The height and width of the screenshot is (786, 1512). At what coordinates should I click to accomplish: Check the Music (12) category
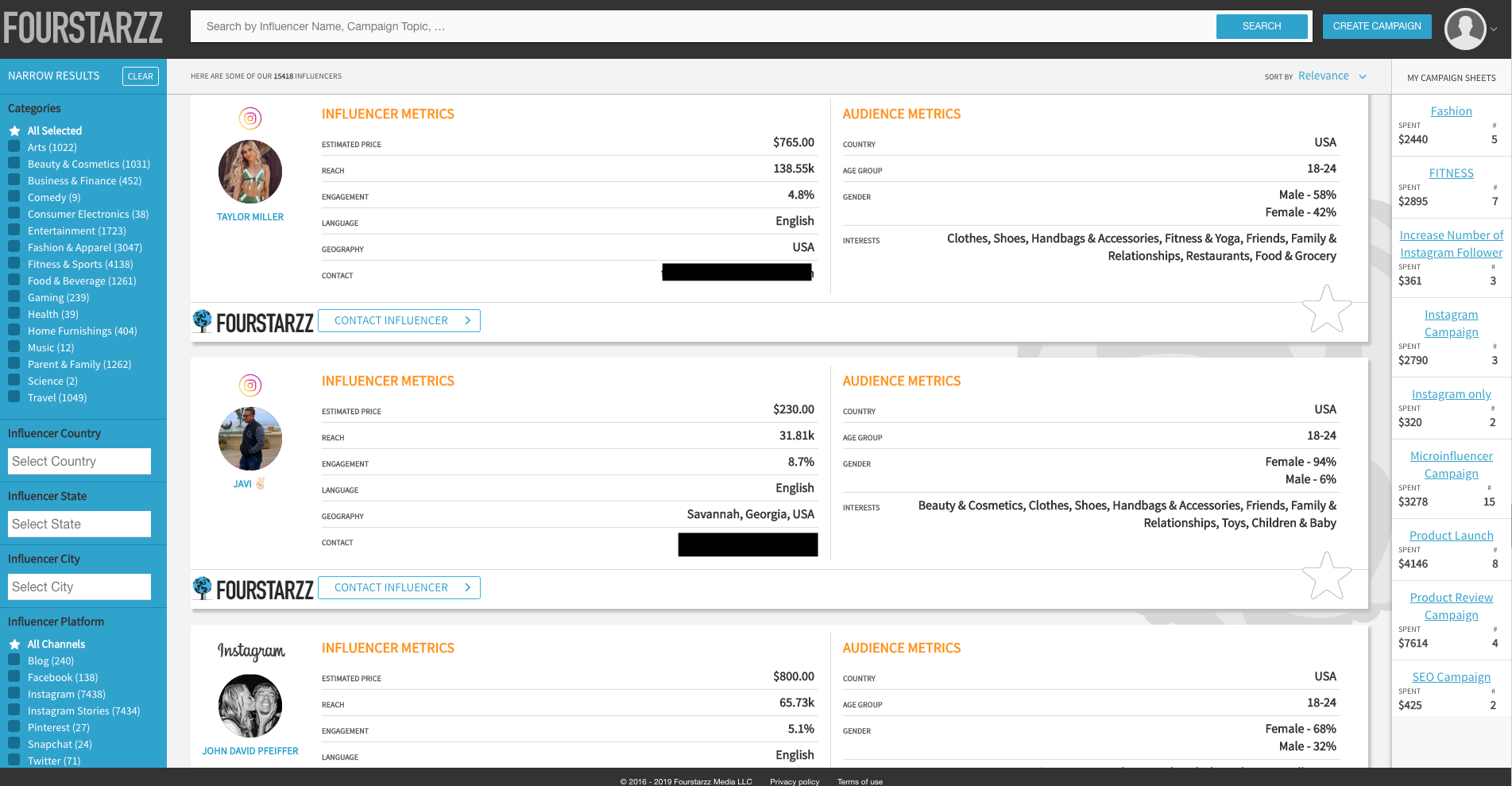14,347
